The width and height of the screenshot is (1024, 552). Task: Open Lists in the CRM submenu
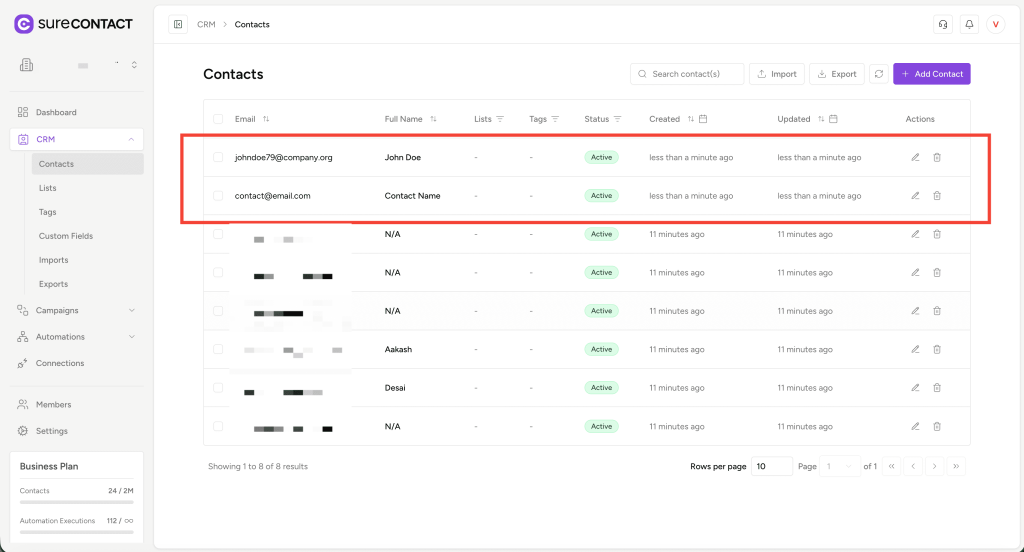[48, 188]
